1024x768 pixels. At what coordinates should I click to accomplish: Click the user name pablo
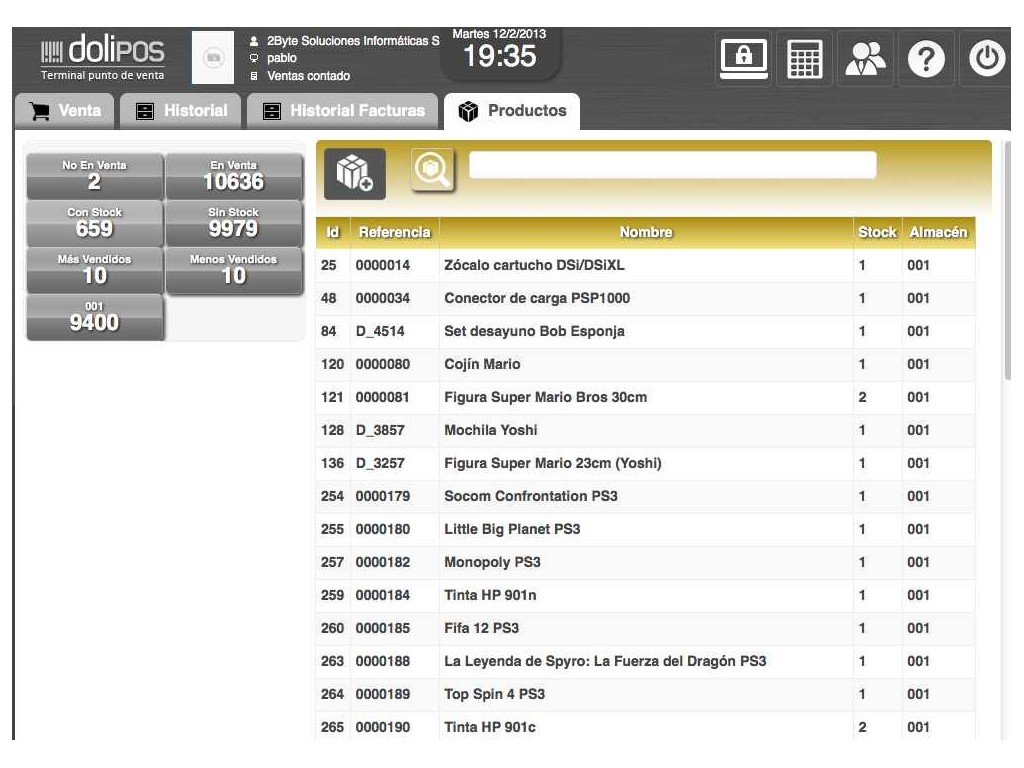pyautogui.click(x=281, y=58)
